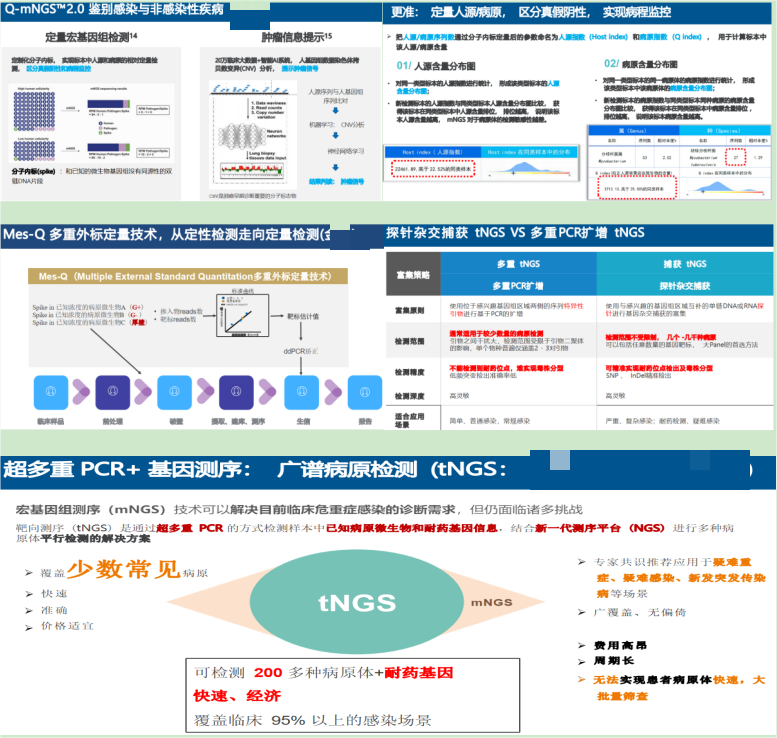
Task: Click the 准确 bullet beside tNGS
Action: coord(54,610)
